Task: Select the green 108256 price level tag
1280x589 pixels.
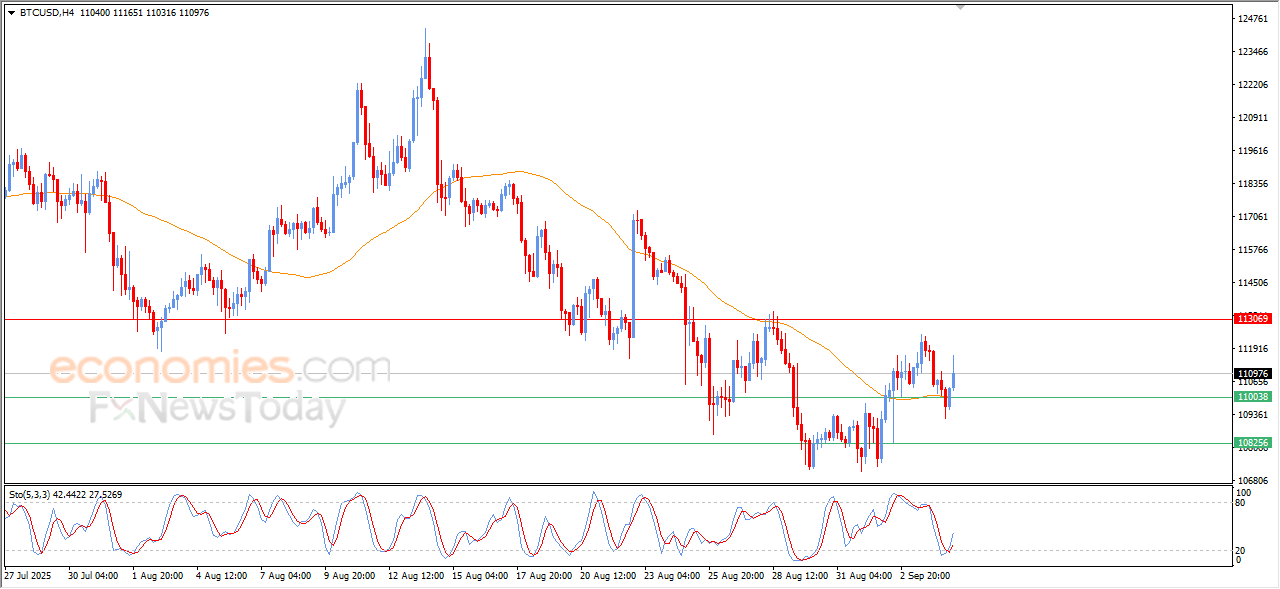Action: pos(1252,442)
